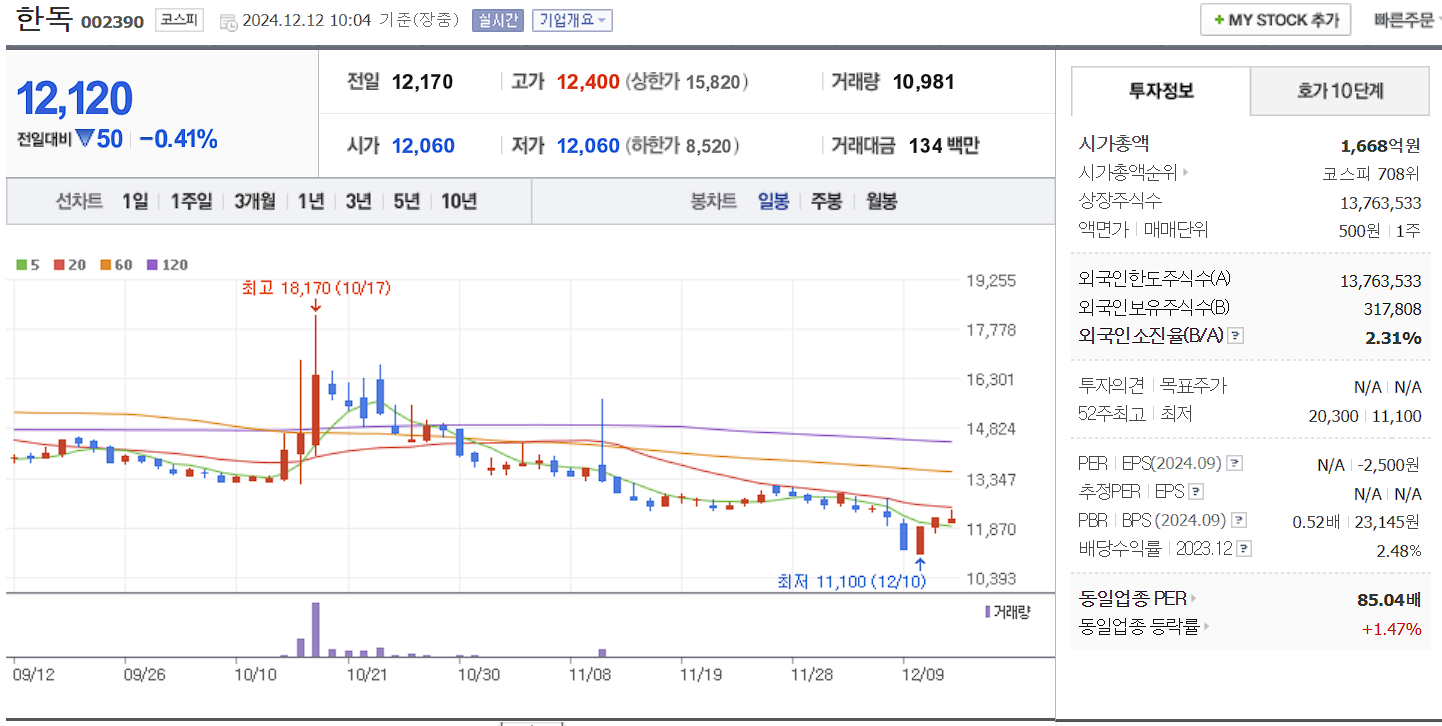The height and width of the screenshot is (726, 1442).
Task: Click the 동일업종 등락률 value +1.47%
Action: (1392, 629)
